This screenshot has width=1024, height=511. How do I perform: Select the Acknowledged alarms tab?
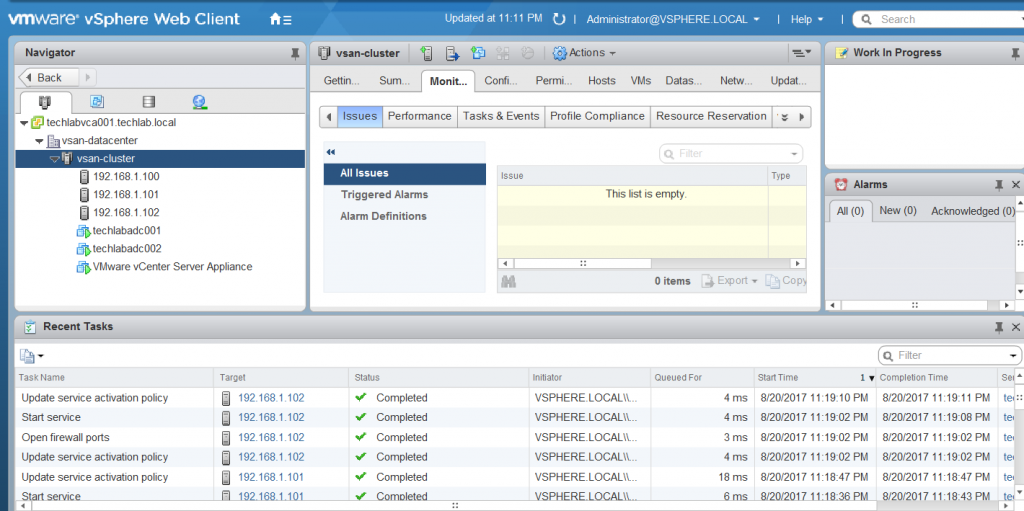point(973,211)
